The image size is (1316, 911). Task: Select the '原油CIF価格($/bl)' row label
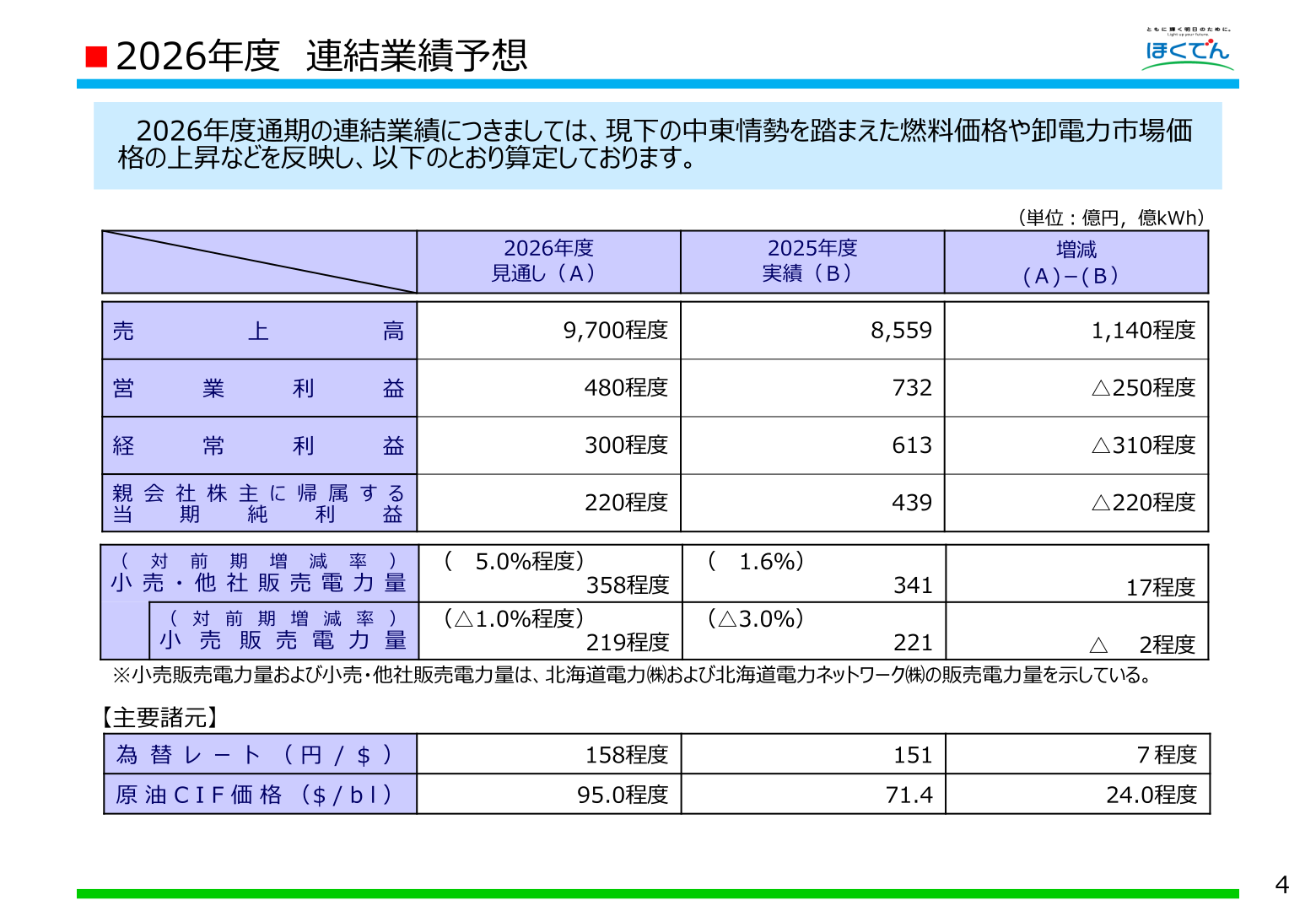click(x=260, y=795)
